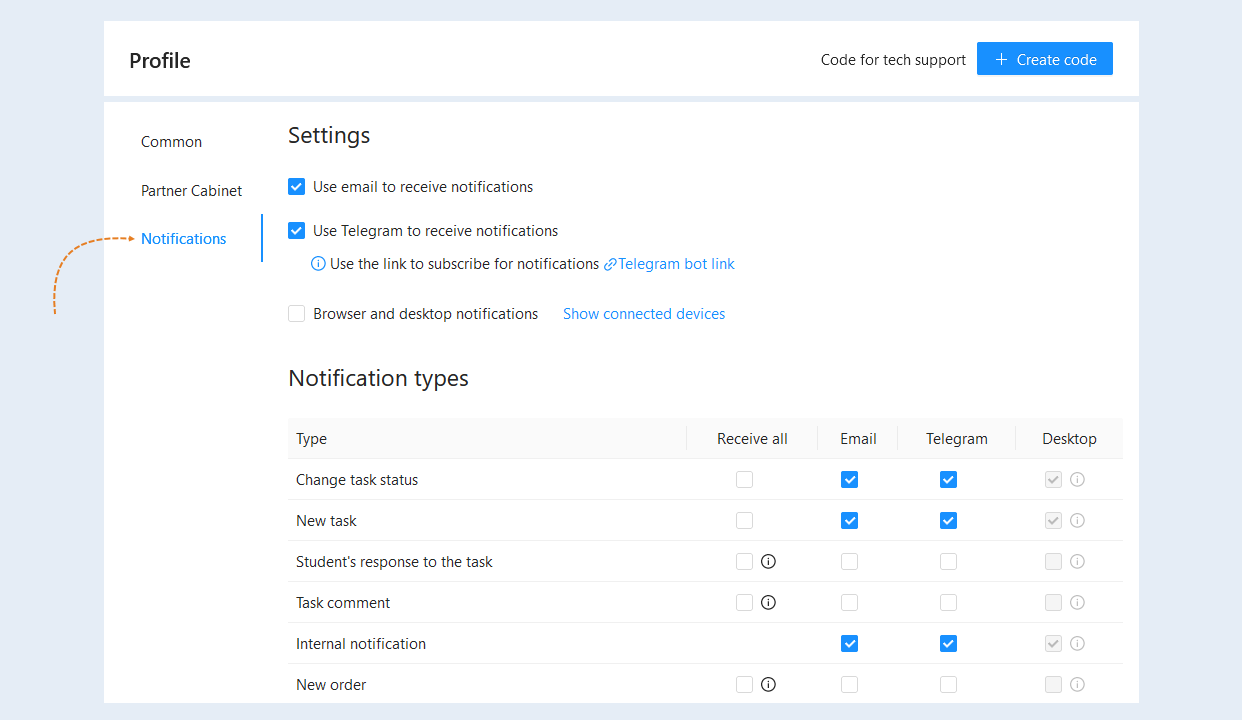Click Desktop checkbox for Internal notification
The width and height of the screenshot is (1242, 720).
click(1053, 644)
